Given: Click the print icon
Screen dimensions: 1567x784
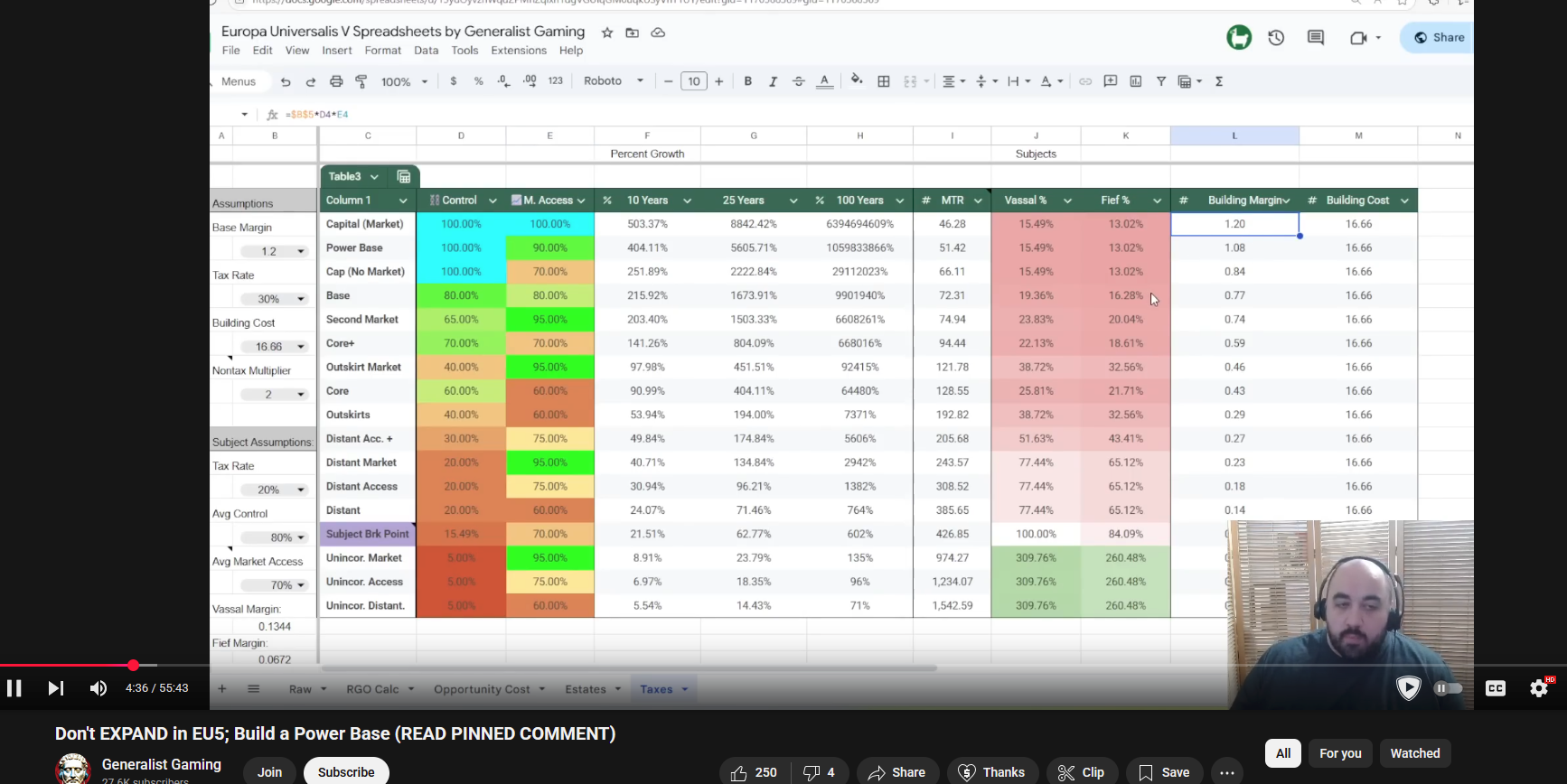Looking at the screenshot, I should coord(336,81).
